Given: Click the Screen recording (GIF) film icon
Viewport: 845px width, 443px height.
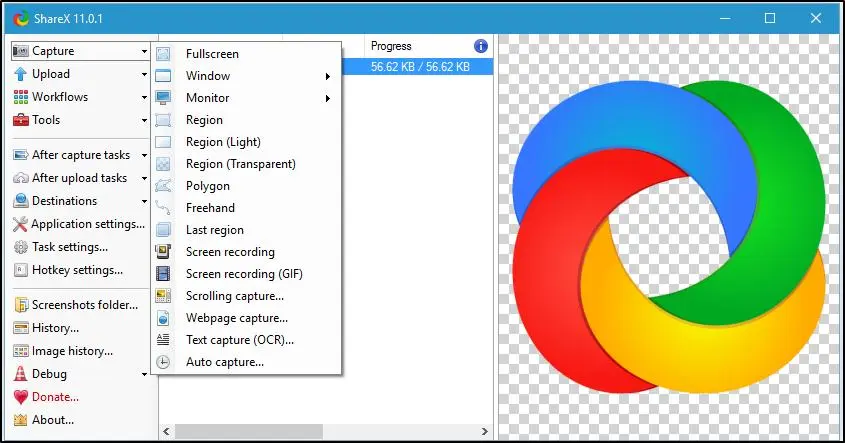Looking at the screenshot, I should (163, 274).
